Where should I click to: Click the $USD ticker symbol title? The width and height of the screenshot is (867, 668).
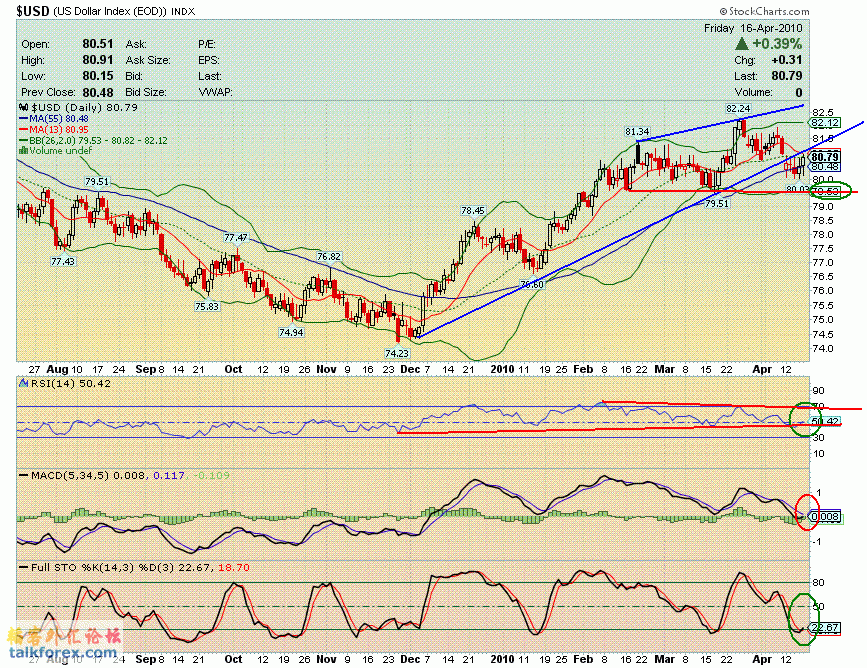33,11
